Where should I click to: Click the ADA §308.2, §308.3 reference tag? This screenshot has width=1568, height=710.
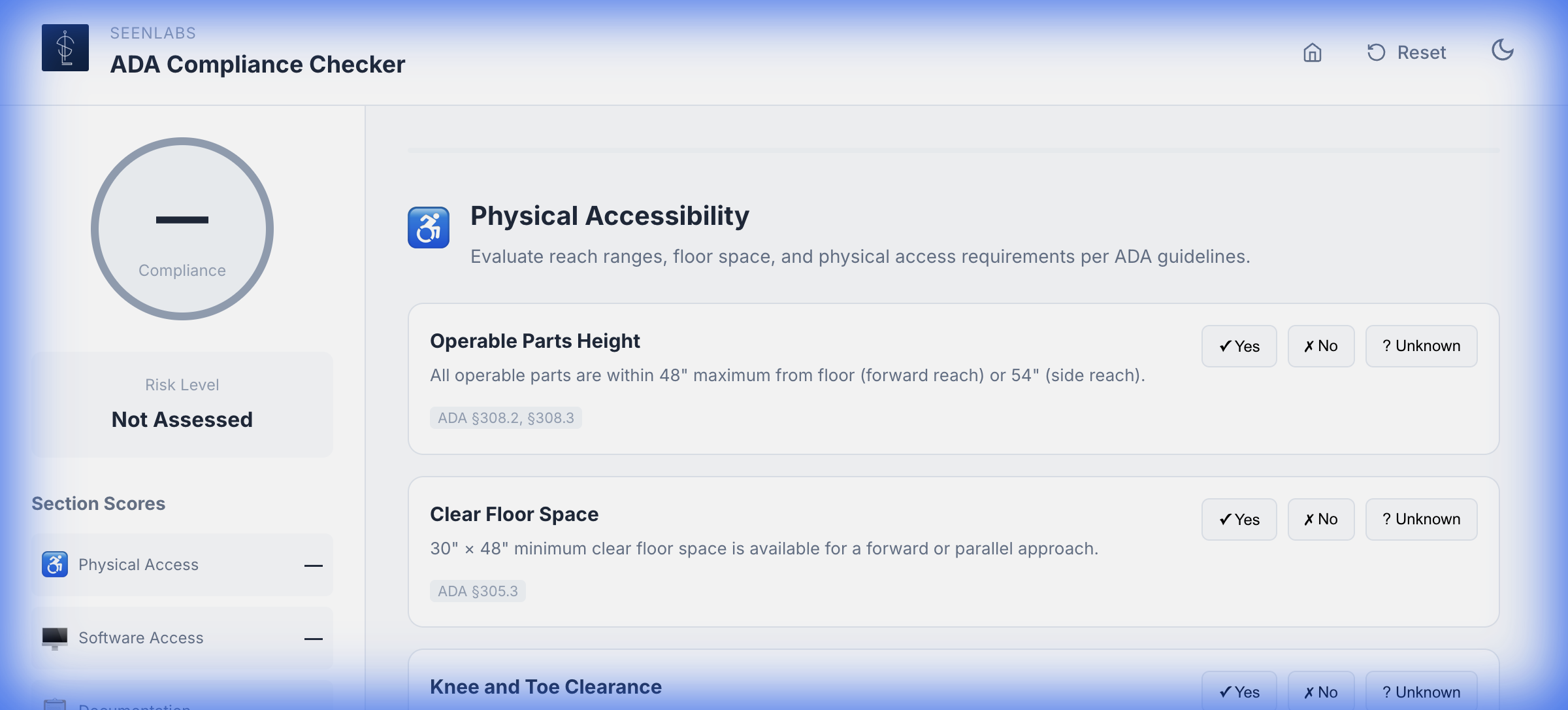coord(506,418)
